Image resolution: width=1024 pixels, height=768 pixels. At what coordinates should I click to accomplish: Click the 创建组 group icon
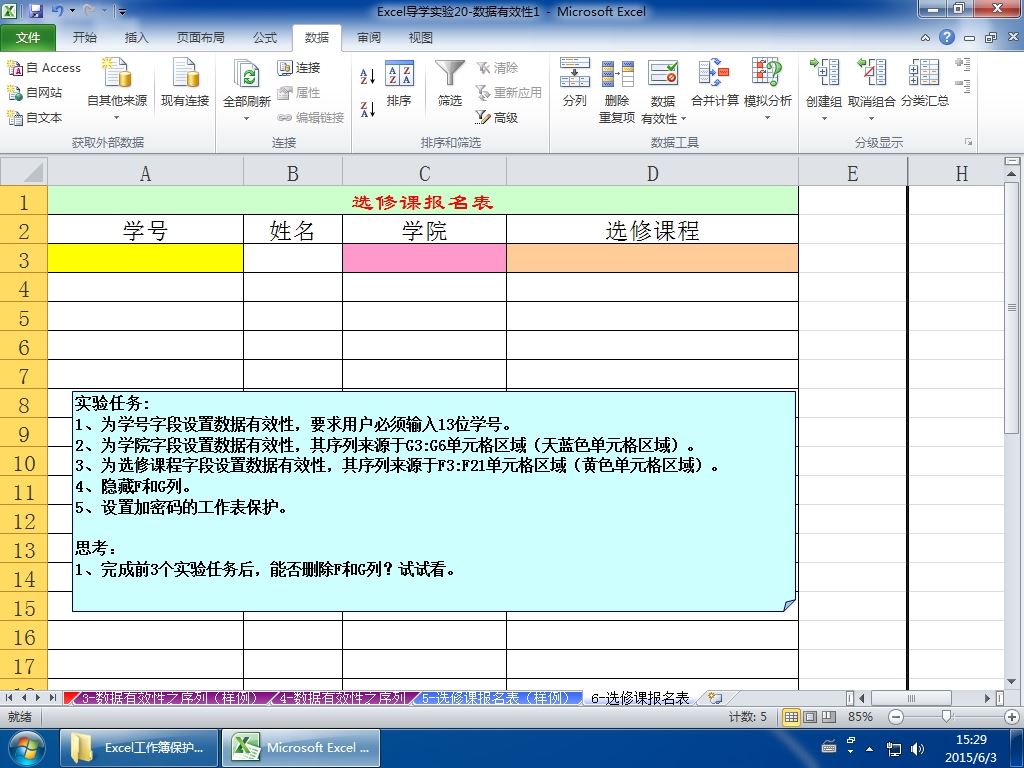coord(824,72)
